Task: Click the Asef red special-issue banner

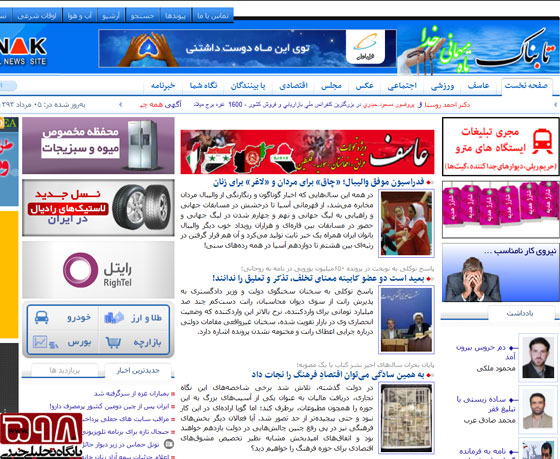Action: (x=308, y=151)
